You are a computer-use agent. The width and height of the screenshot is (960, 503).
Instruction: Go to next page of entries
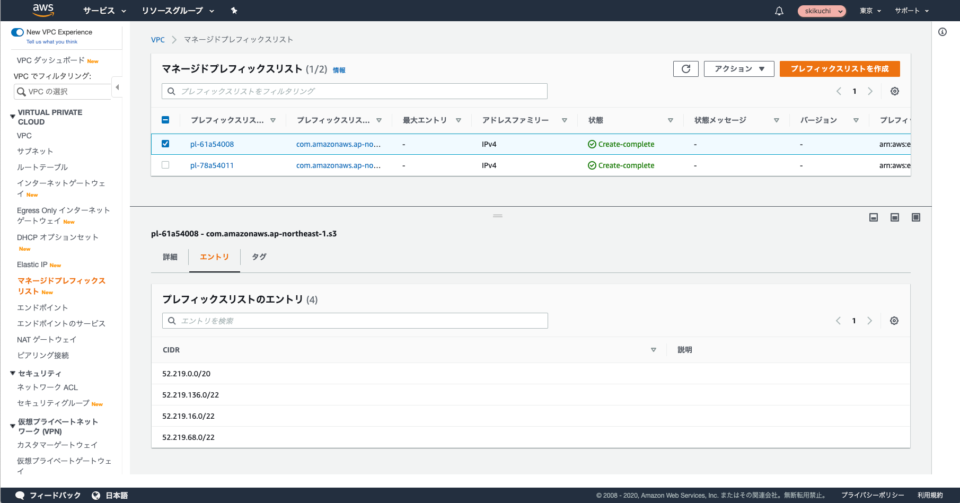pos(869,321)
